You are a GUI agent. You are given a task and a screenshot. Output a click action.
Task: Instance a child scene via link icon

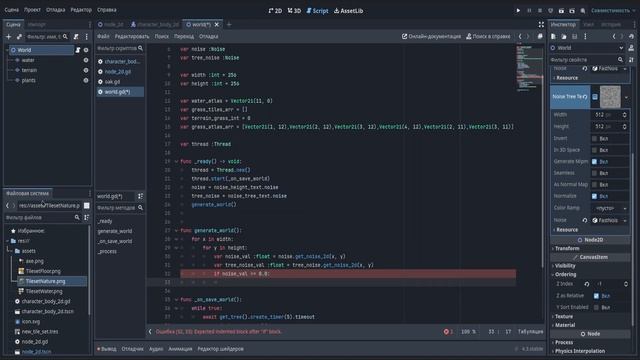pos(19,37)
